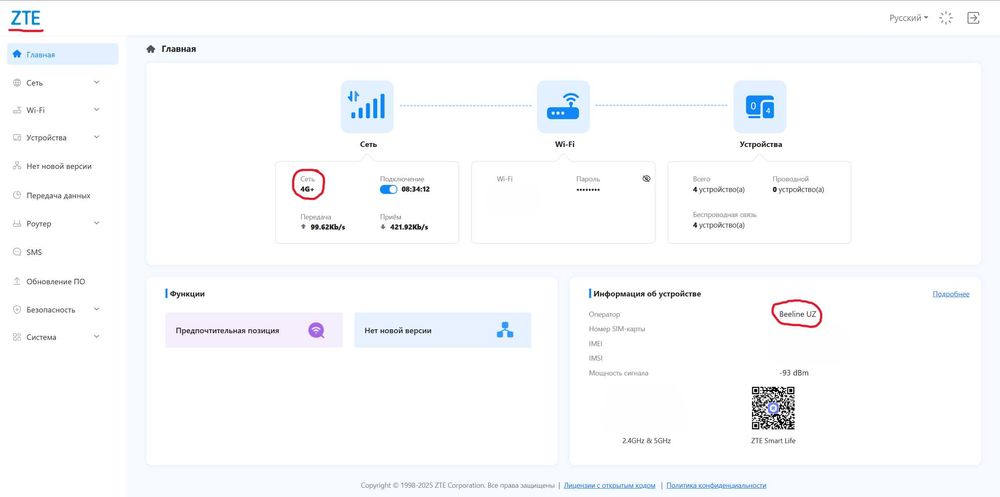Click the blue network topology icon
1000x497 pixels.
(505, 330)
